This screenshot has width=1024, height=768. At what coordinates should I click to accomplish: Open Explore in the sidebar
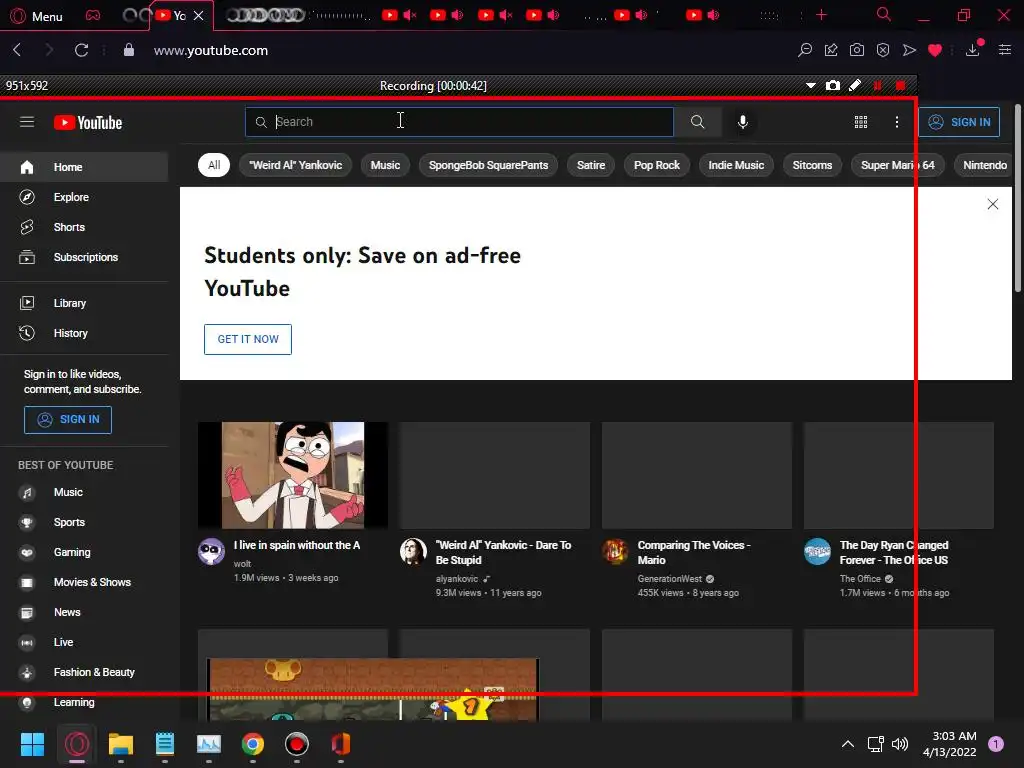pos(84,197)
